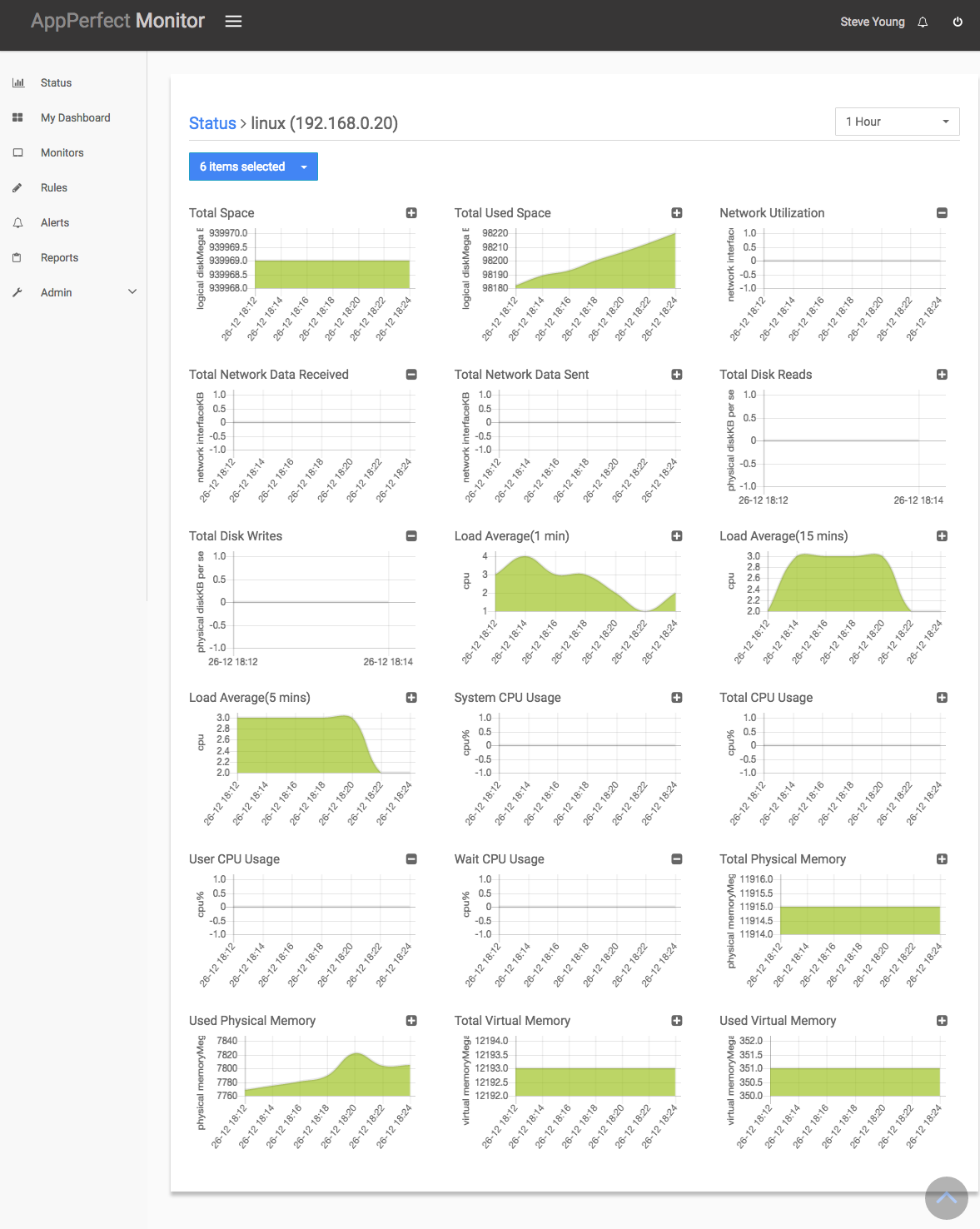Viewport: 980px width, 1229px height.
Task: Open the 6 items selected dropdown
Action: [x=253, y=167]
